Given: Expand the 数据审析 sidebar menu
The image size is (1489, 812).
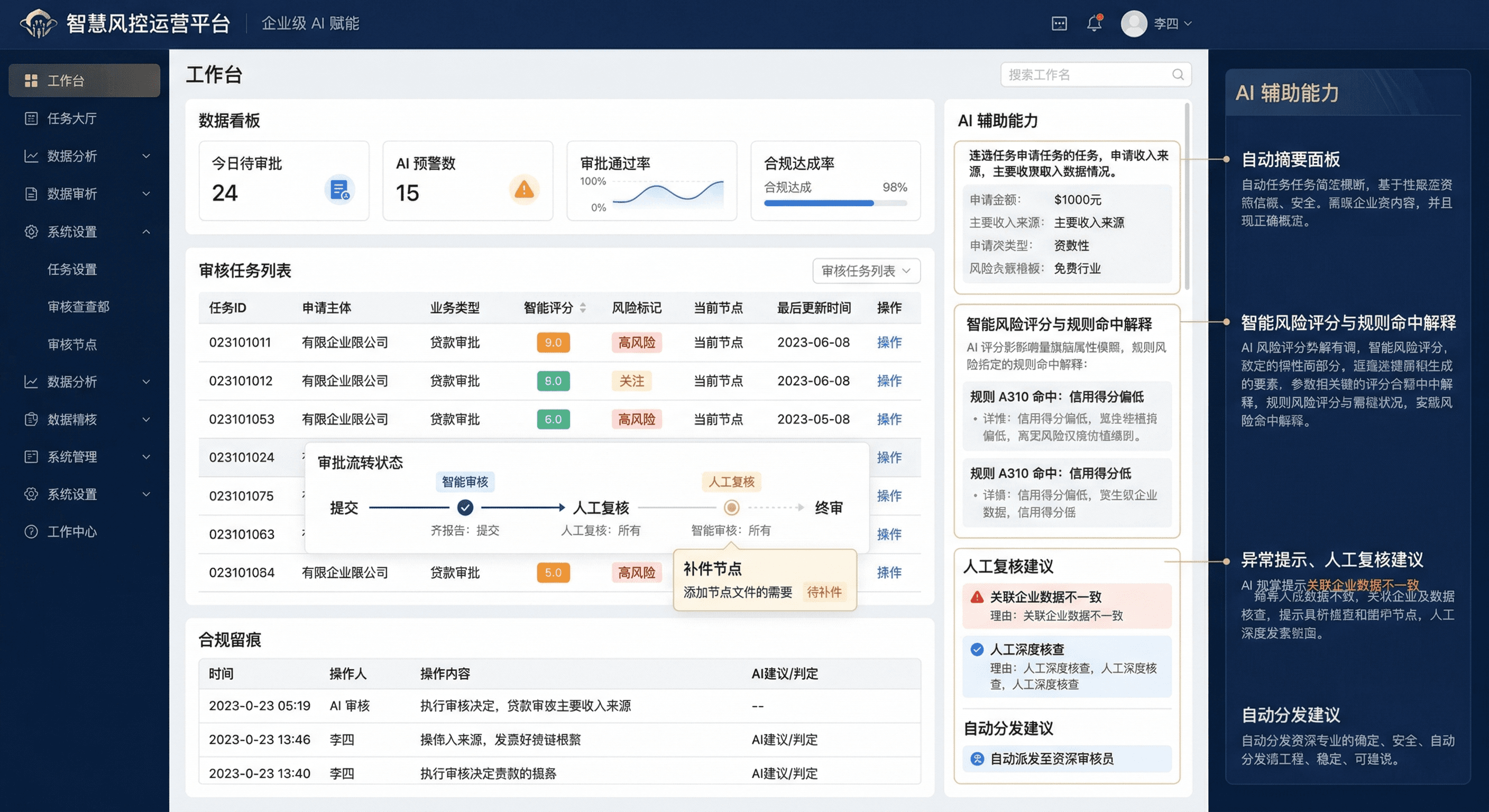Looking at the screenshot, I should (x=146, y=193).
